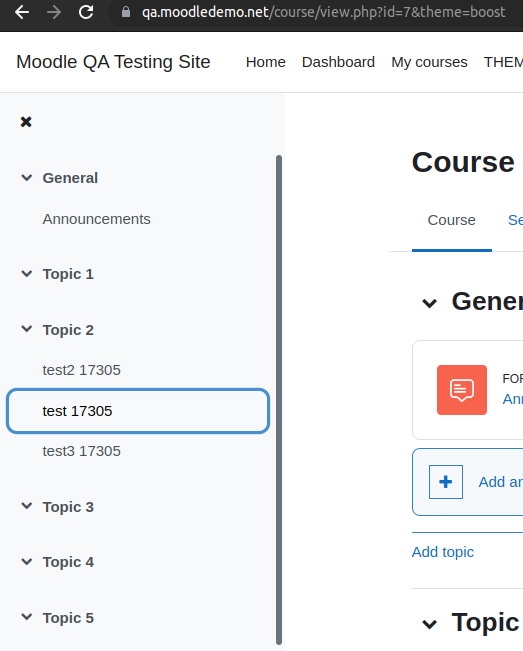Collapse the General section in course index

click(27, 178)
